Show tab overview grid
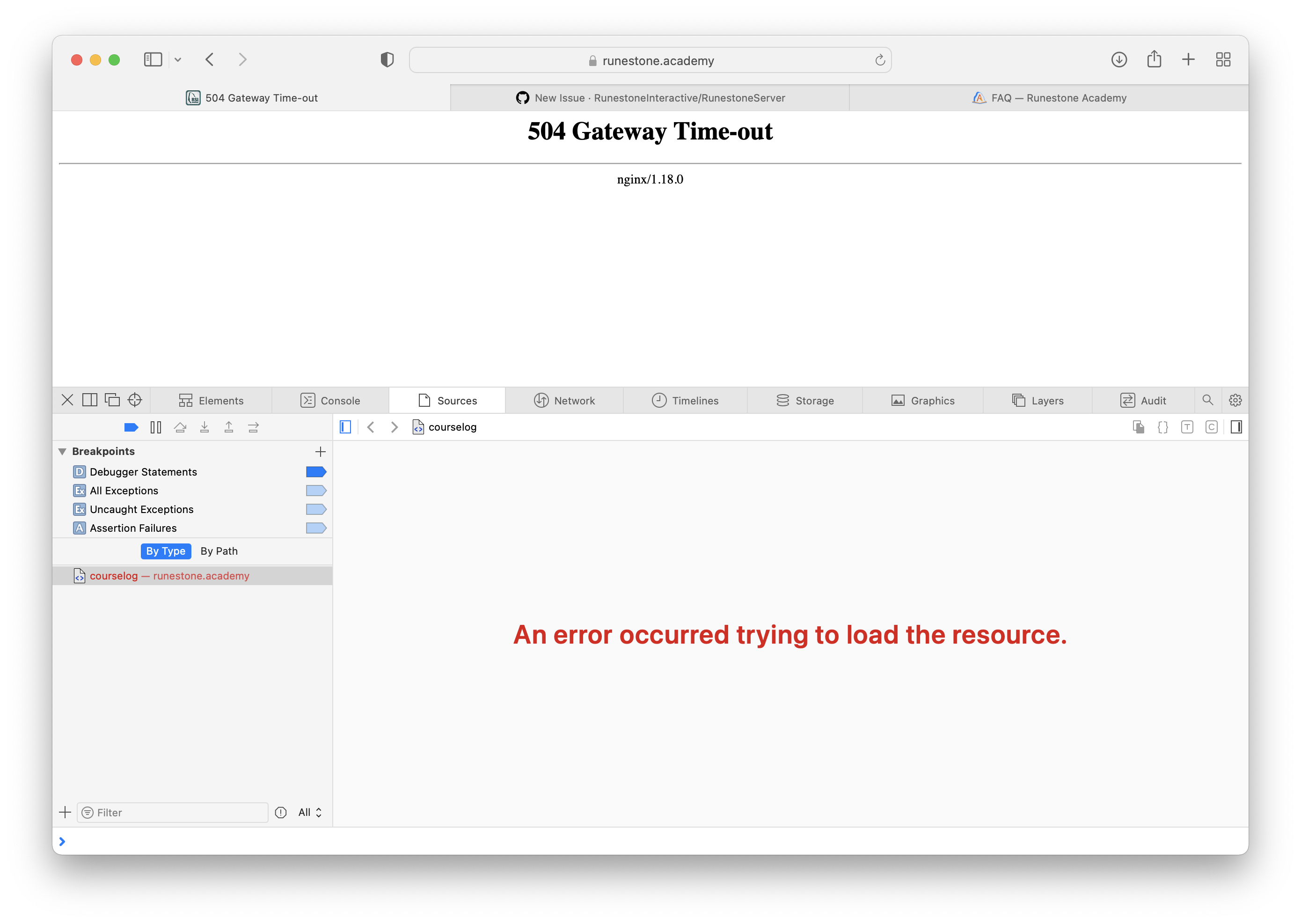The height and width of the screenshot is (924, 1301). [x=1223, y=60]
